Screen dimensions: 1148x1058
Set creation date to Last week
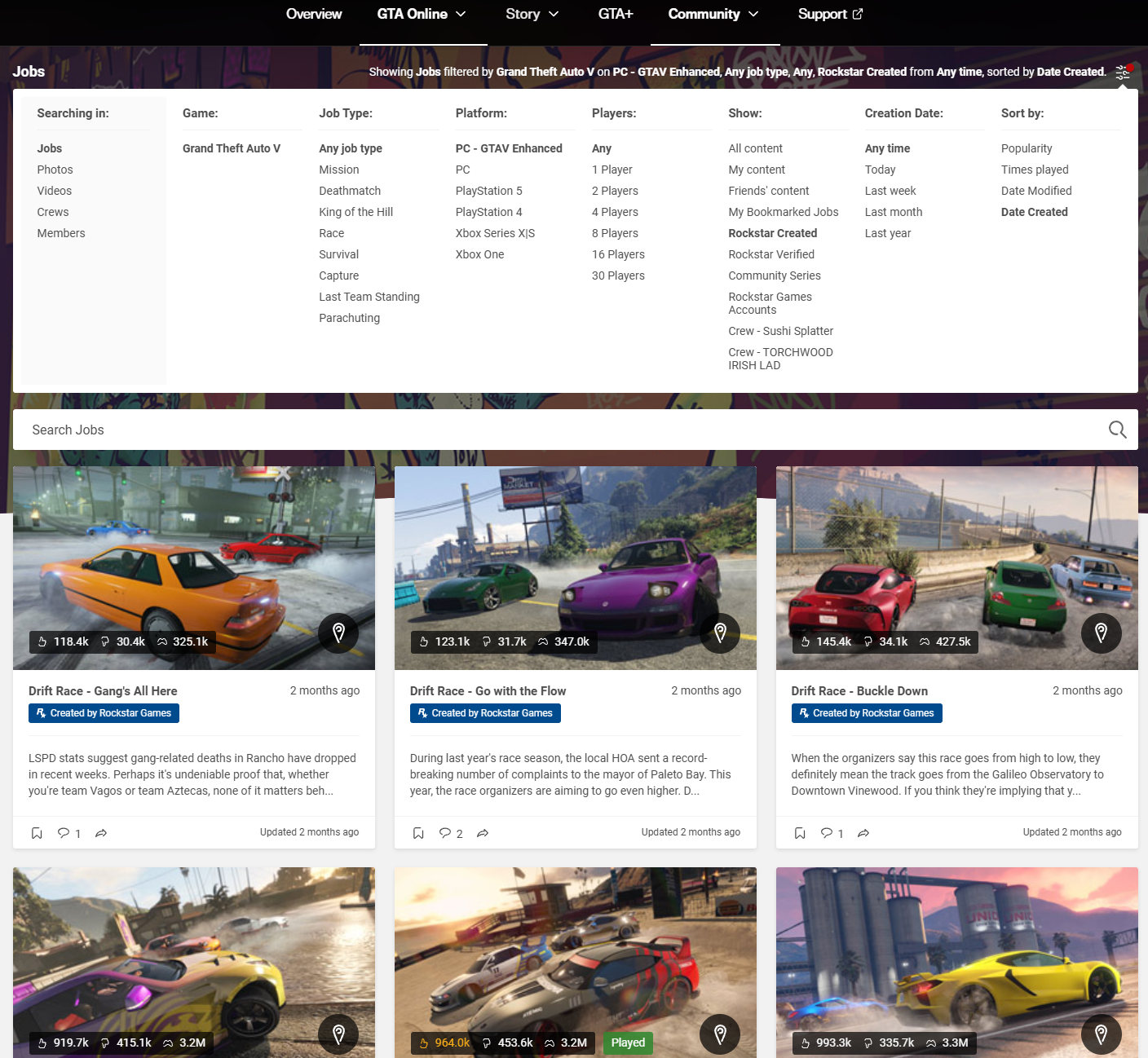coord(890,191)
